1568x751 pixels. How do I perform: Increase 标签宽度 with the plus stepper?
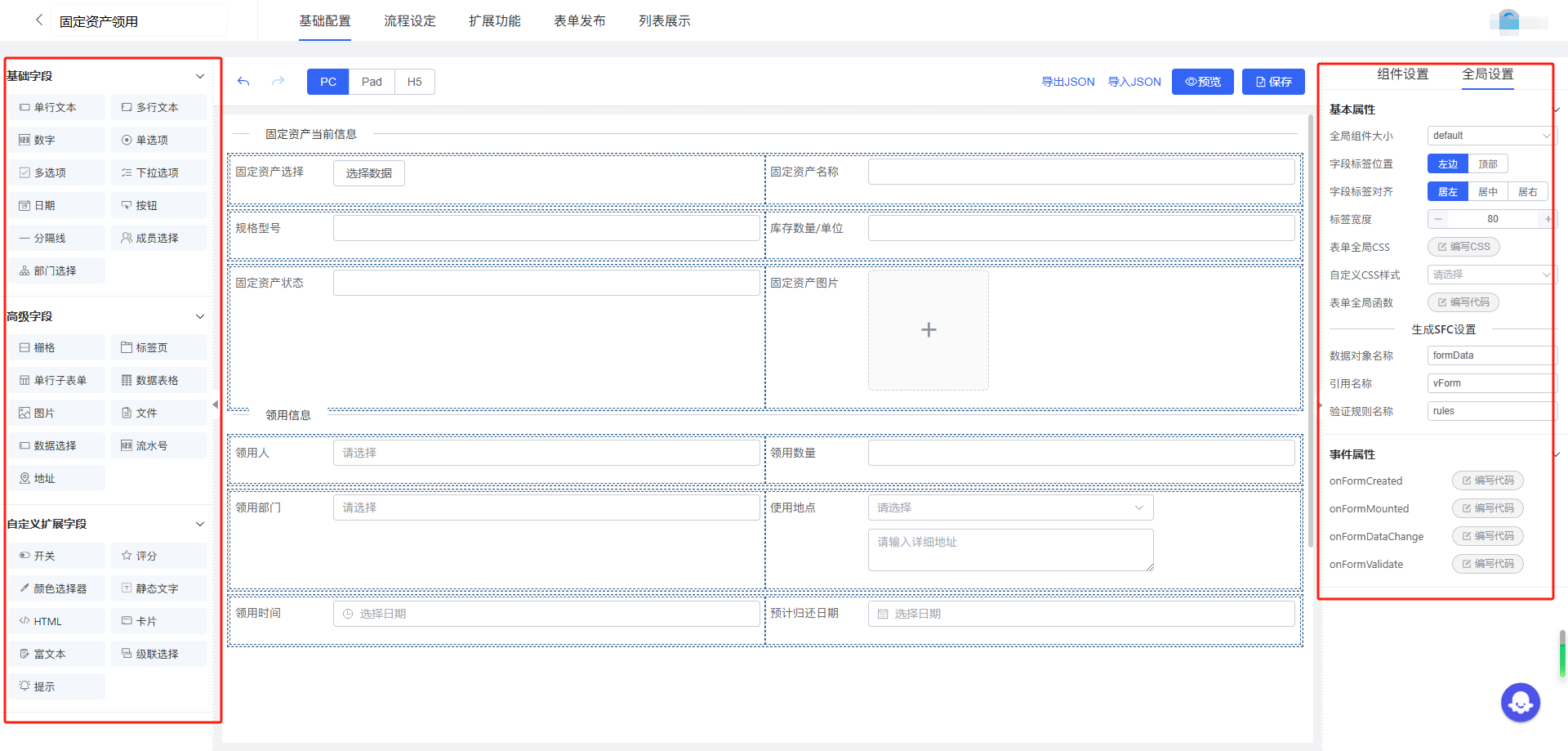coord(1547,219)
